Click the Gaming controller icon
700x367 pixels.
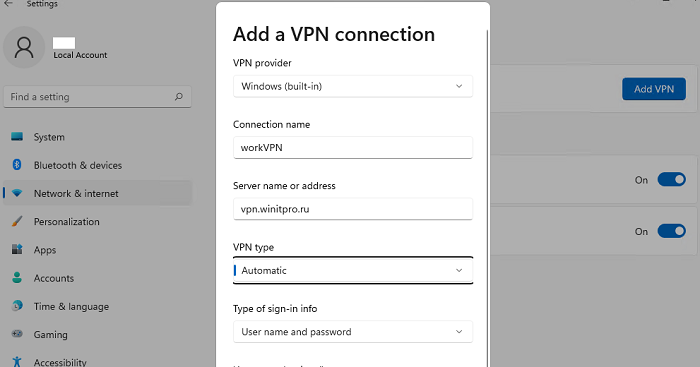pyautogui.click(x=17, y=334)
